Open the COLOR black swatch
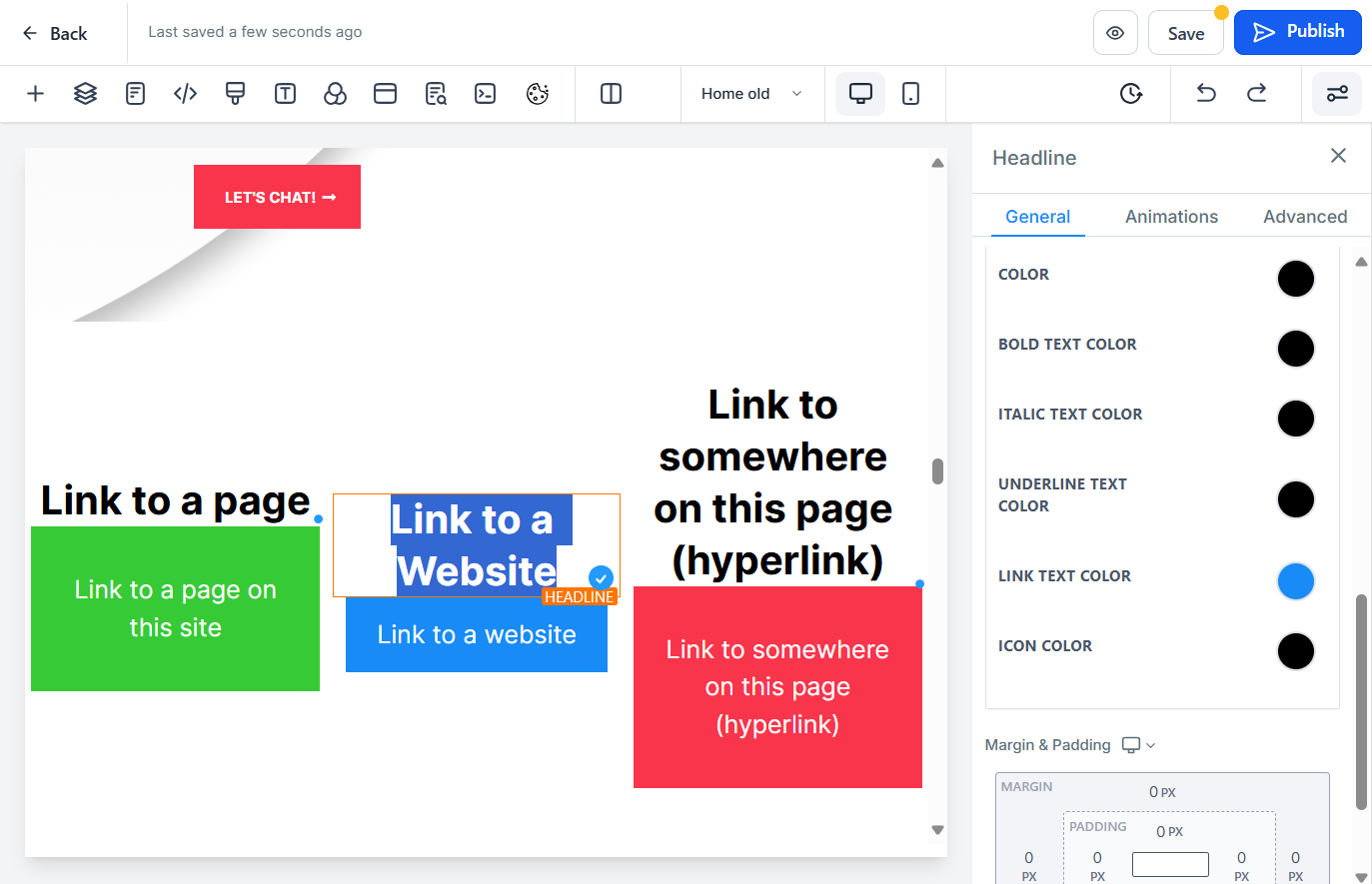 pyautogui.click(x=1296, y=279)
